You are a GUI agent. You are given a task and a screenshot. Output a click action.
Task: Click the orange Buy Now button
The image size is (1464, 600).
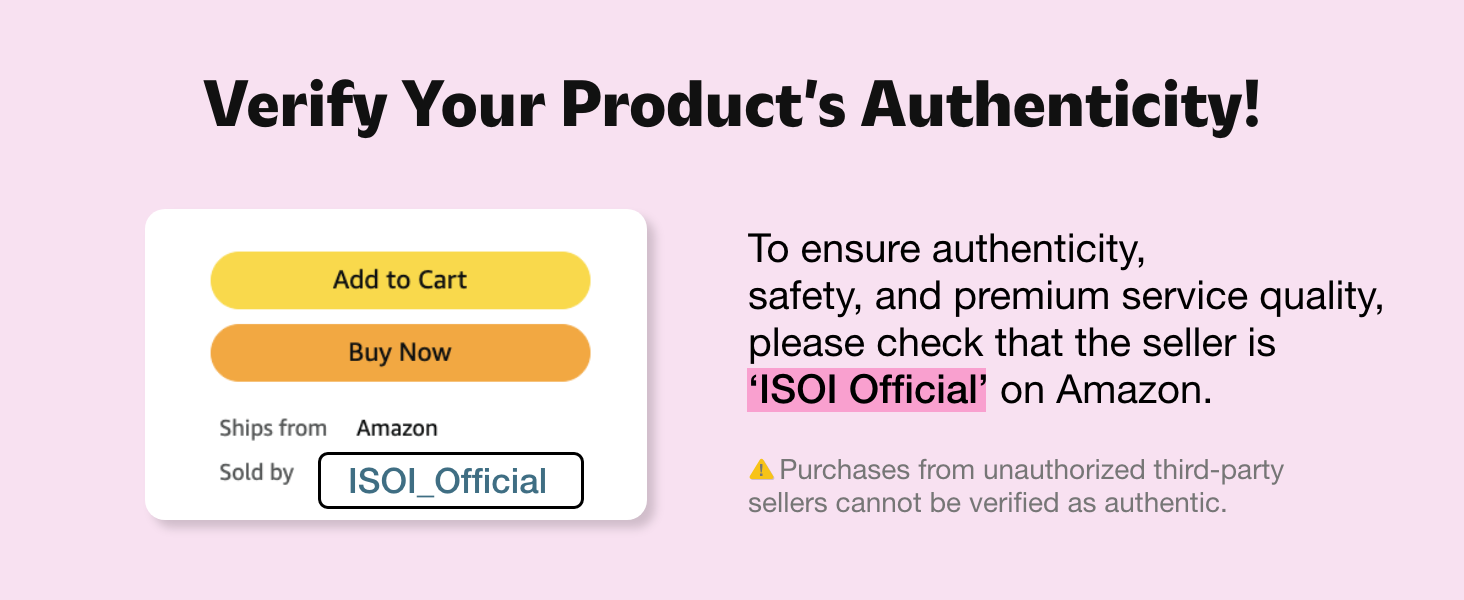[x=400, y=353]
